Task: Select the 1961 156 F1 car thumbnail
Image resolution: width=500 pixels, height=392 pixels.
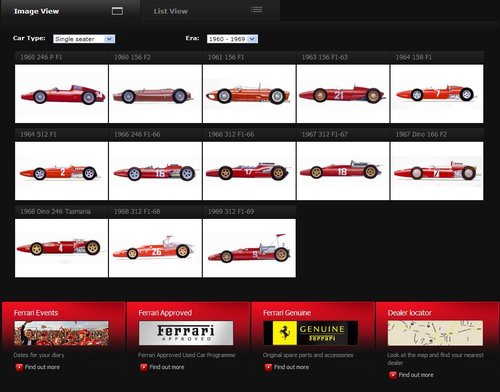Action: (249, 94)
